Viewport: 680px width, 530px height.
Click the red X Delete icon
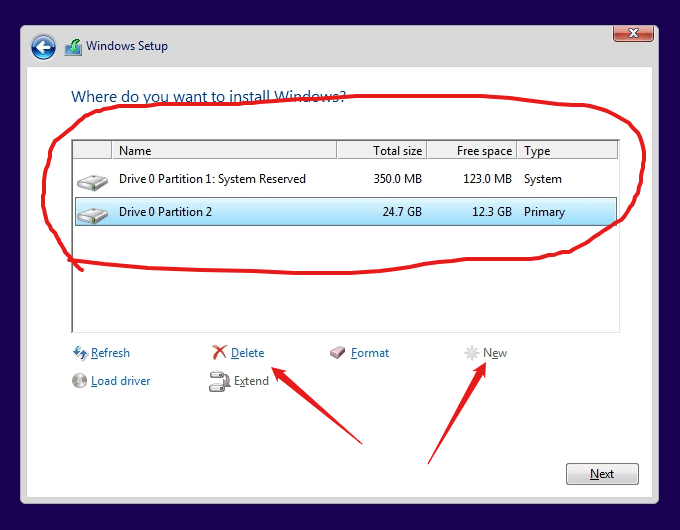tap(219, 352)
